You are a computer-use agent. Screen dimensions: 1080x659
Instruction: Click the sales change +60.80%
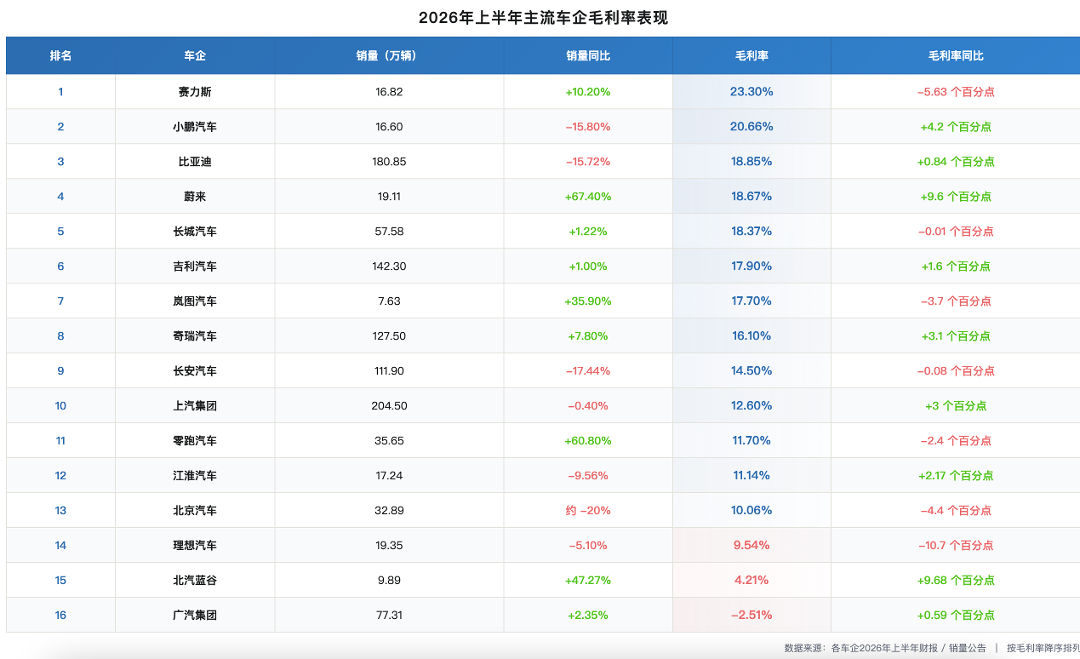pos(588,441)
